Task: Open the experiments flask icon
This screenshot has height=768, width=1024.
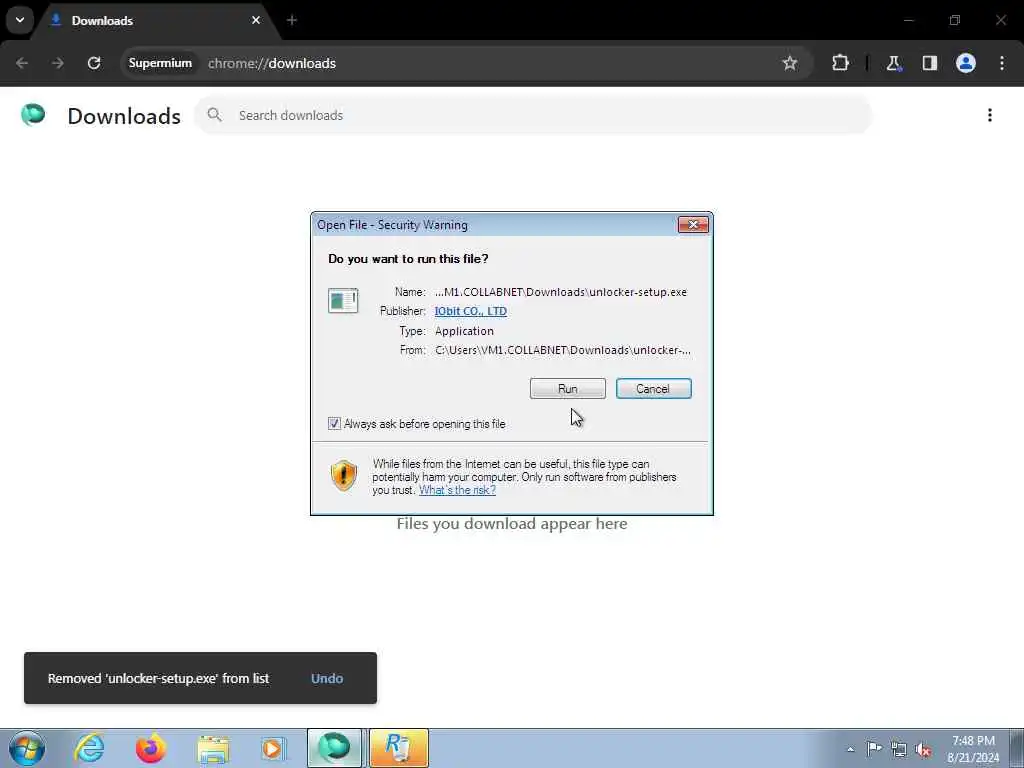Action: (893, 63)
